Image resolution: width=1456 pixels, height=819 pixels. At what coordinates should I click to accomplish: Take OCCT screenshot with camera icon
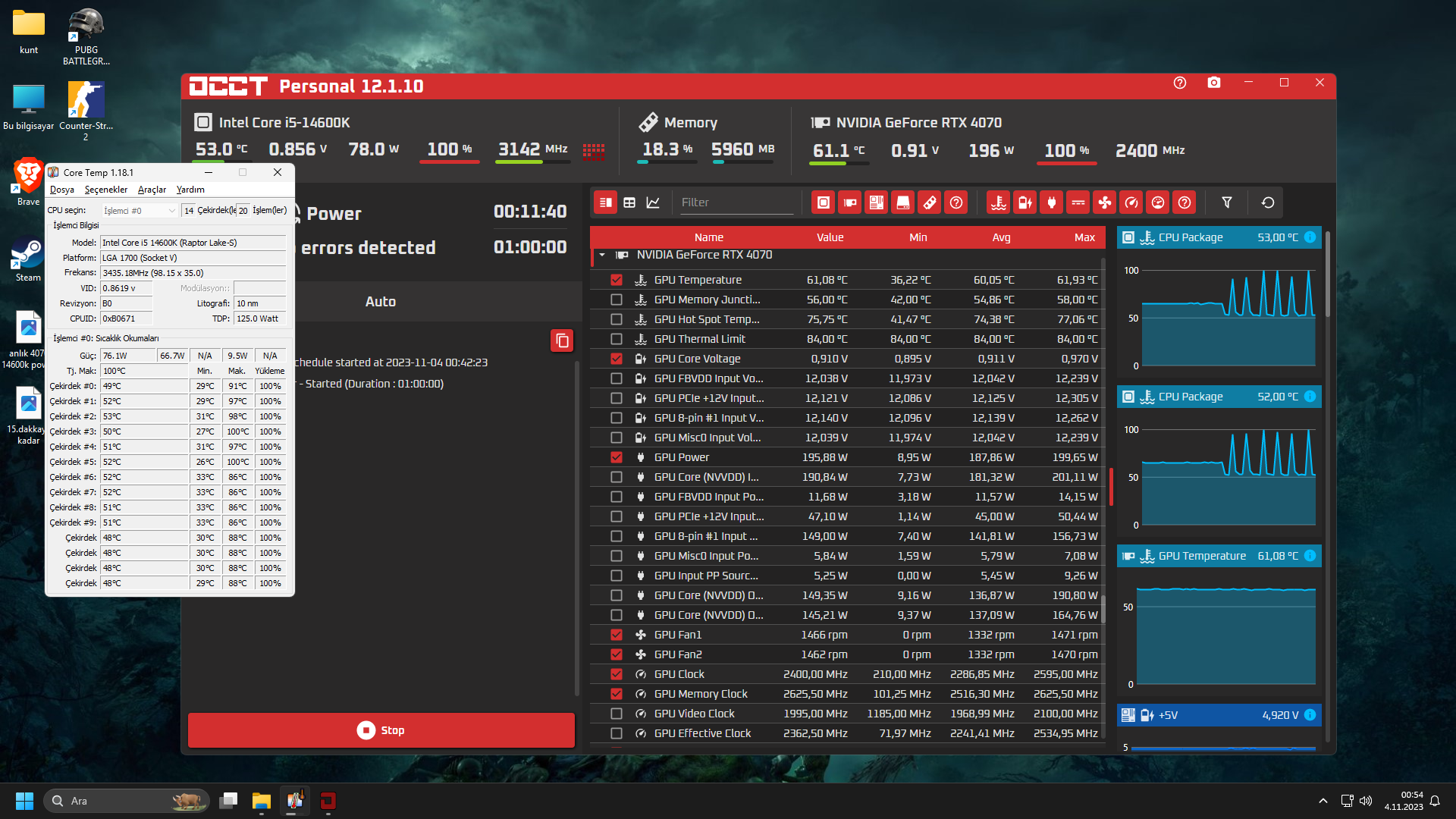1214,83
